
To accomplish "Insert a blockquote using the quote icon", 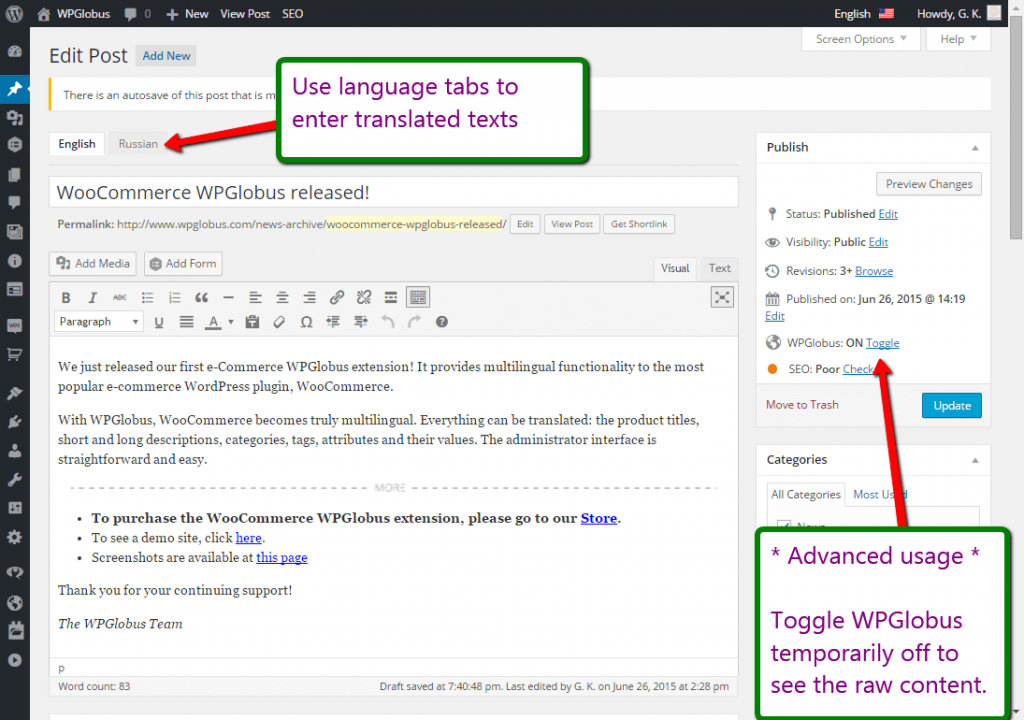I will pyautogui.click(x=201, y=297).
